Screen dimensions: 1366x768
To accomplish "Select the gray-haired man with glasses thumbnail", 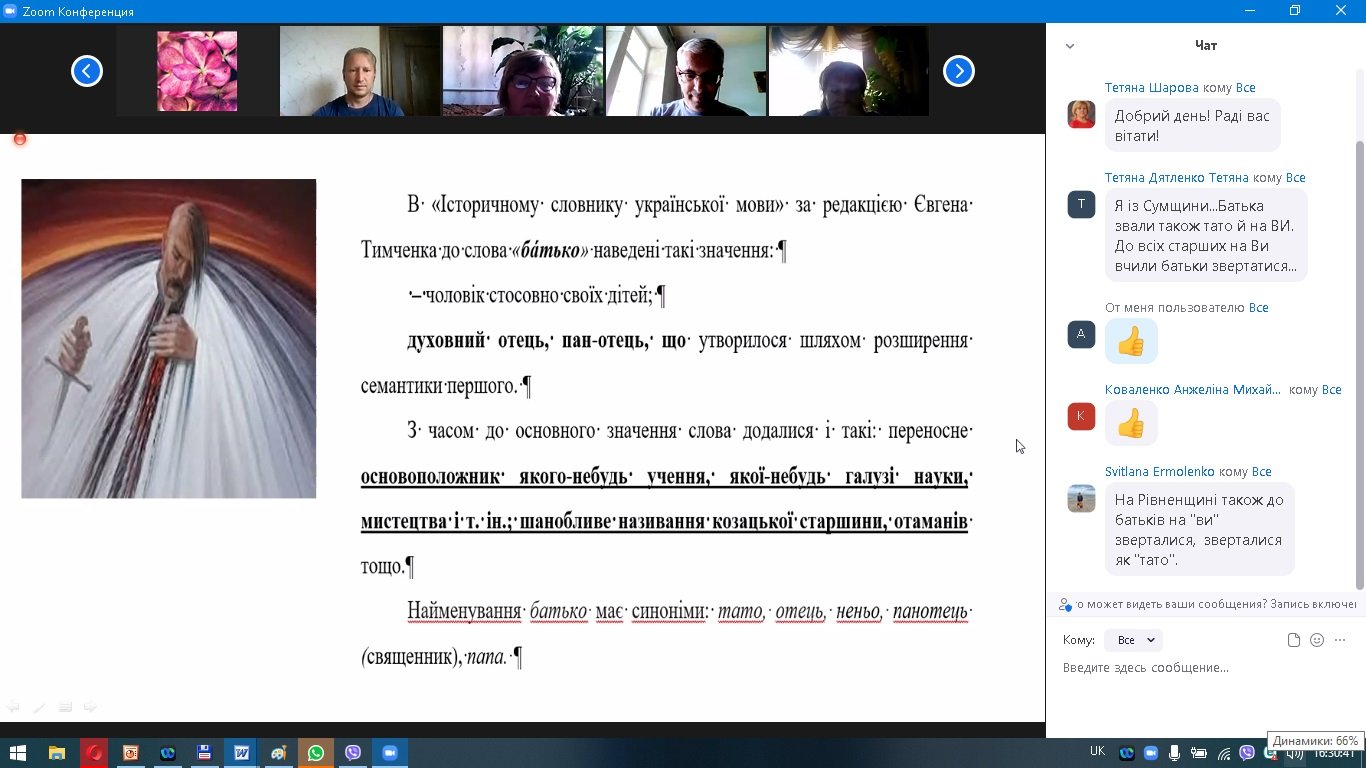I will (x=686, y=71).
